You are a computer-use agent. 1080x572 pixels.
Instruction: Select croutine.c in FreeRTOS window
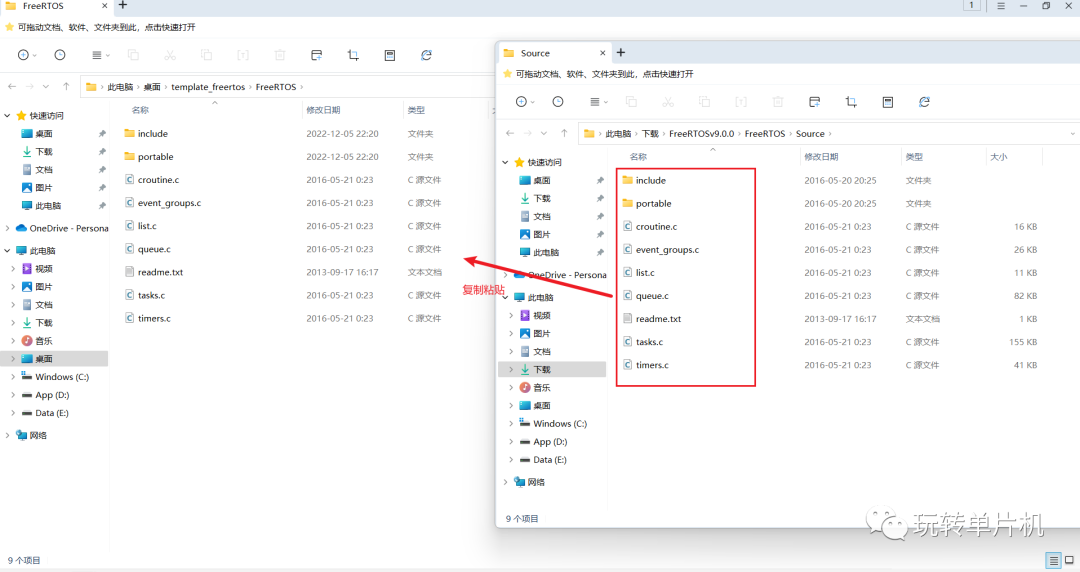pos(158,180)
